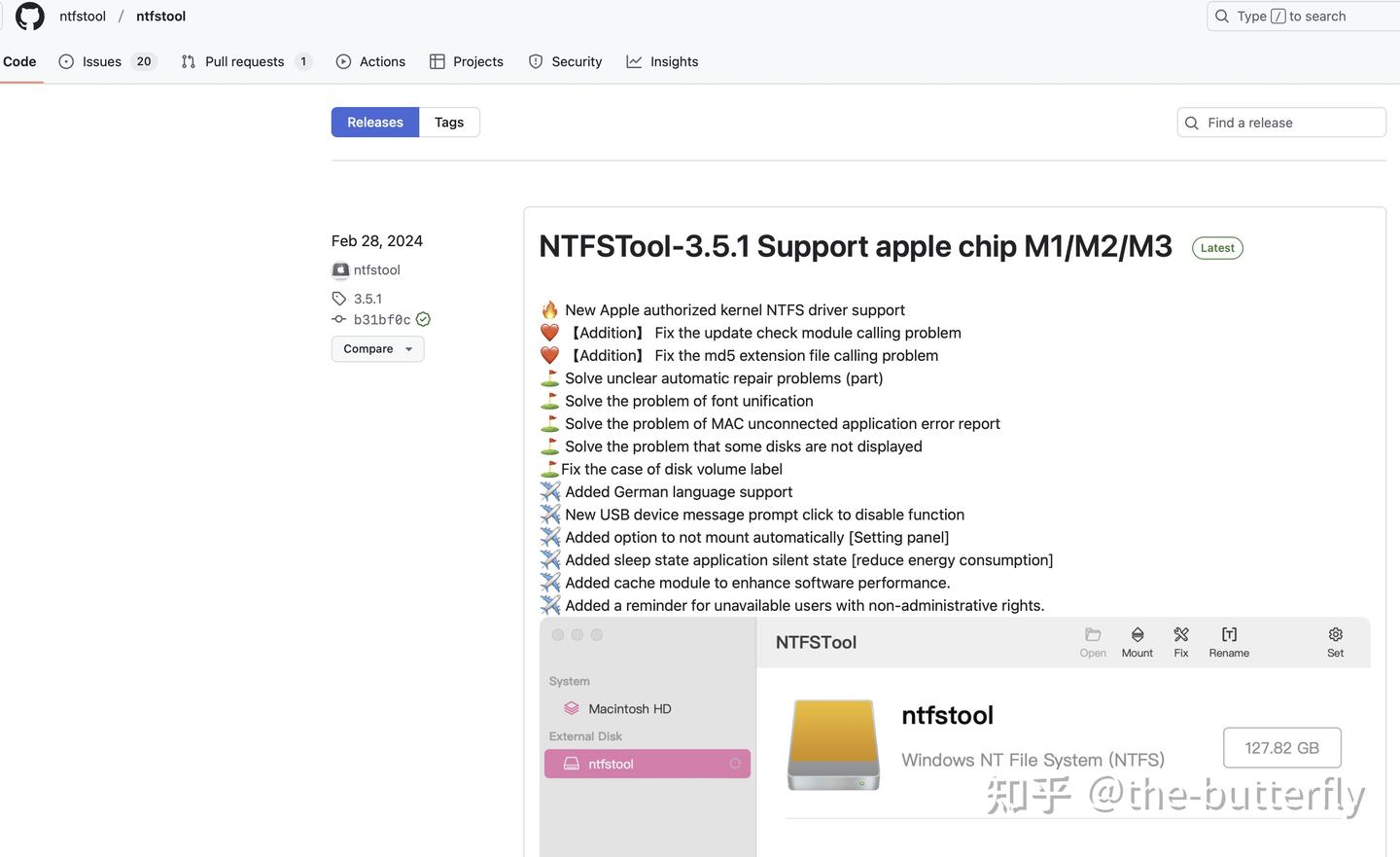Select the Mount icon in NTFSTool toolbar
This screenshot has width=1400, height=857.
pyautogui.click(x=1137, y=642)
